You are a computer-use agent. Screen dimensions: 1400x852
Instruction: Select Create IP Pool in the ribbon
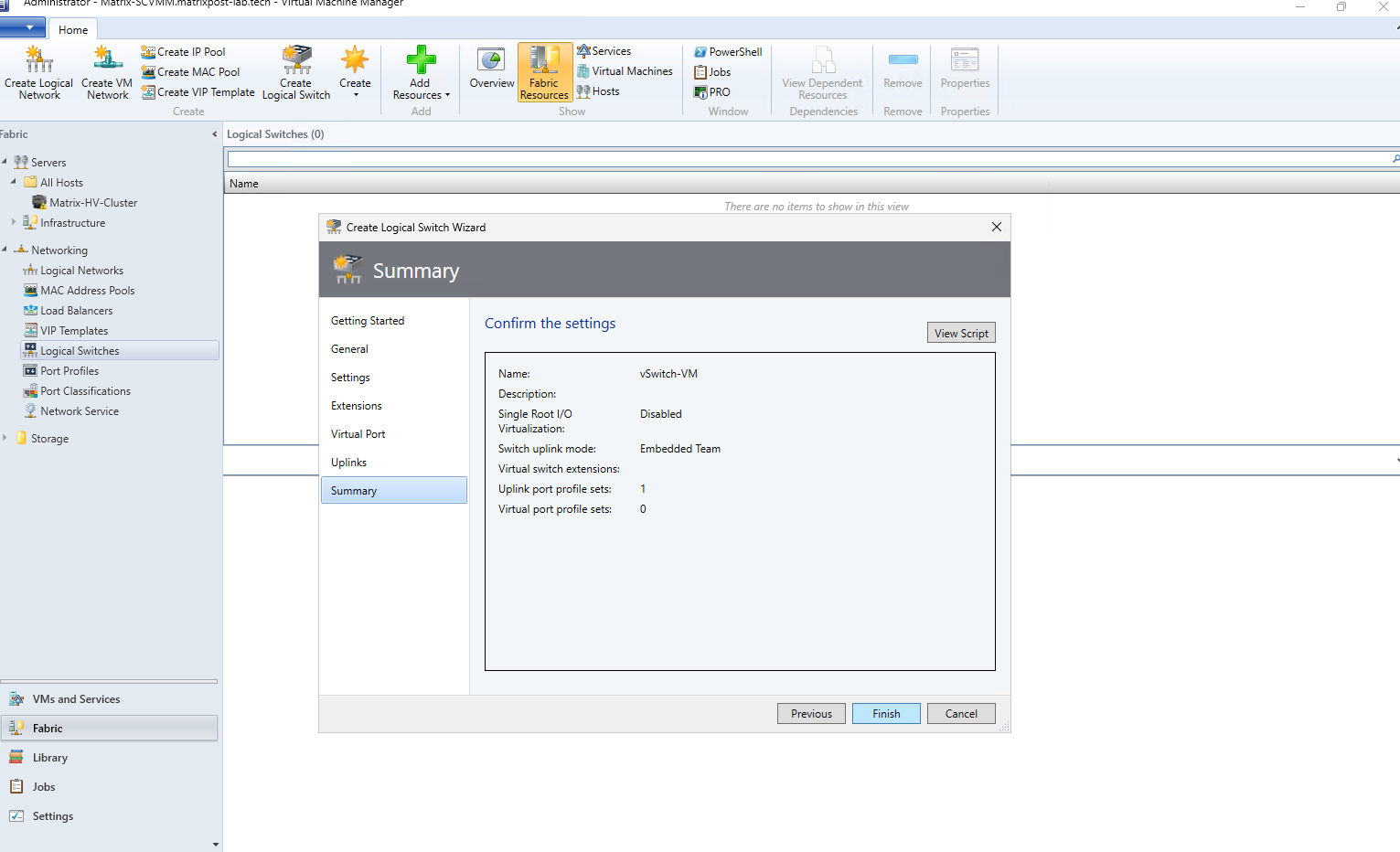[x=183, y=52]
